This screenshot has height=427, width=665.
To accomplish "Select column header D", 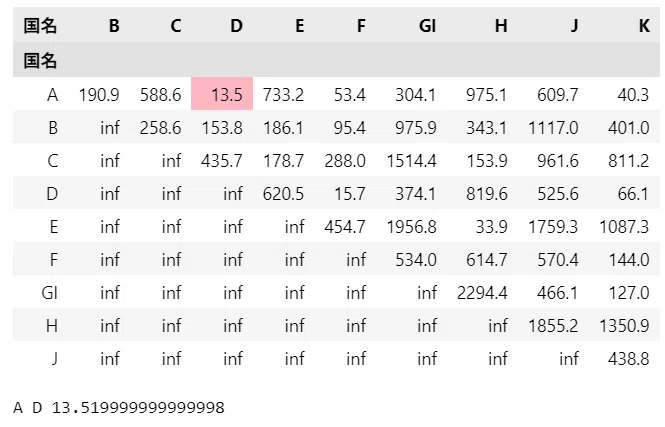I will point(236,26).
